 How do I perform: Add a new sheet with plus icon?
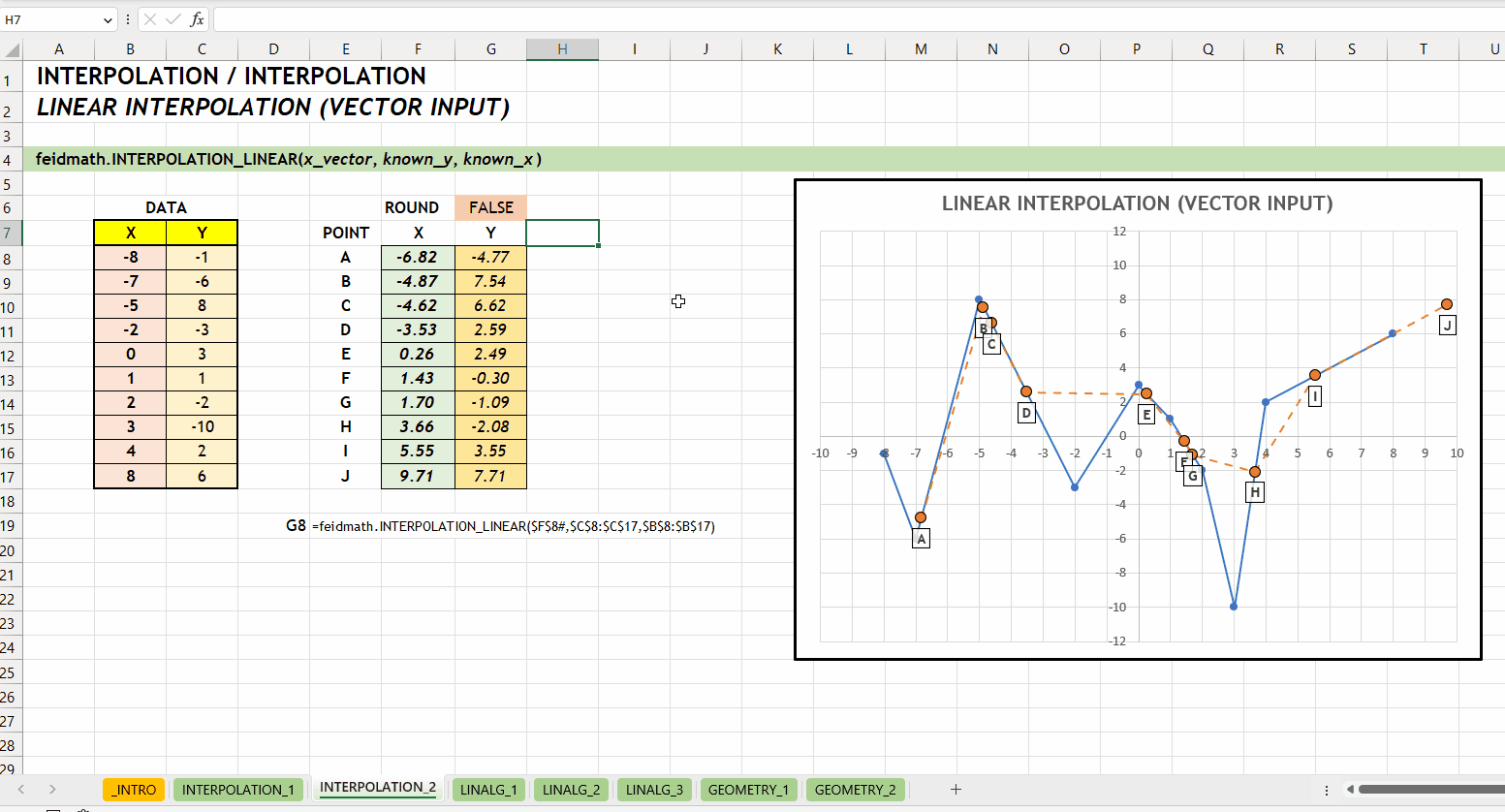(x=956, y=790)
